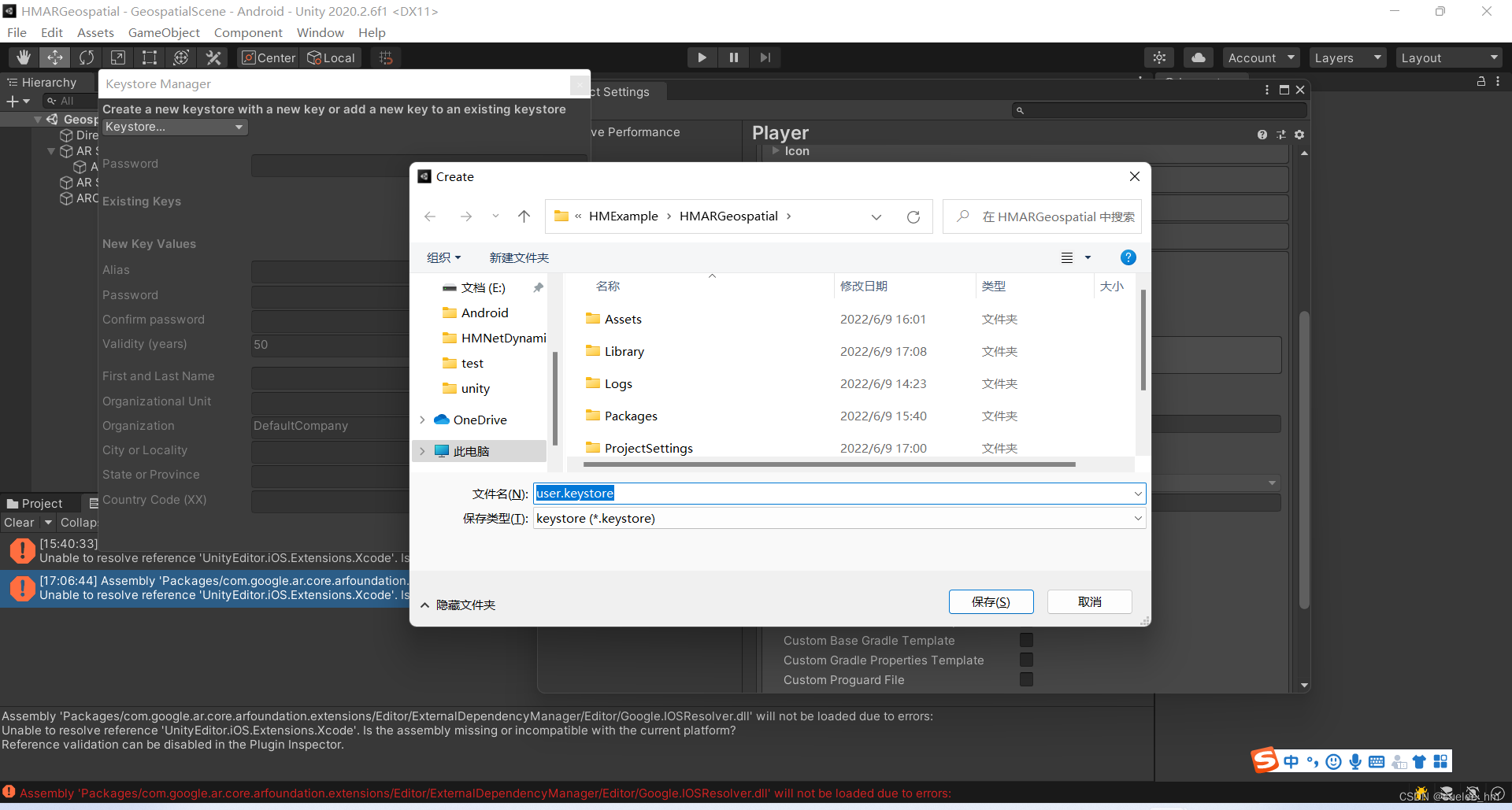Viewport: 1512px width, 810px height.
Task: Click the 保存(S) save button
Action: click(991, 601)
